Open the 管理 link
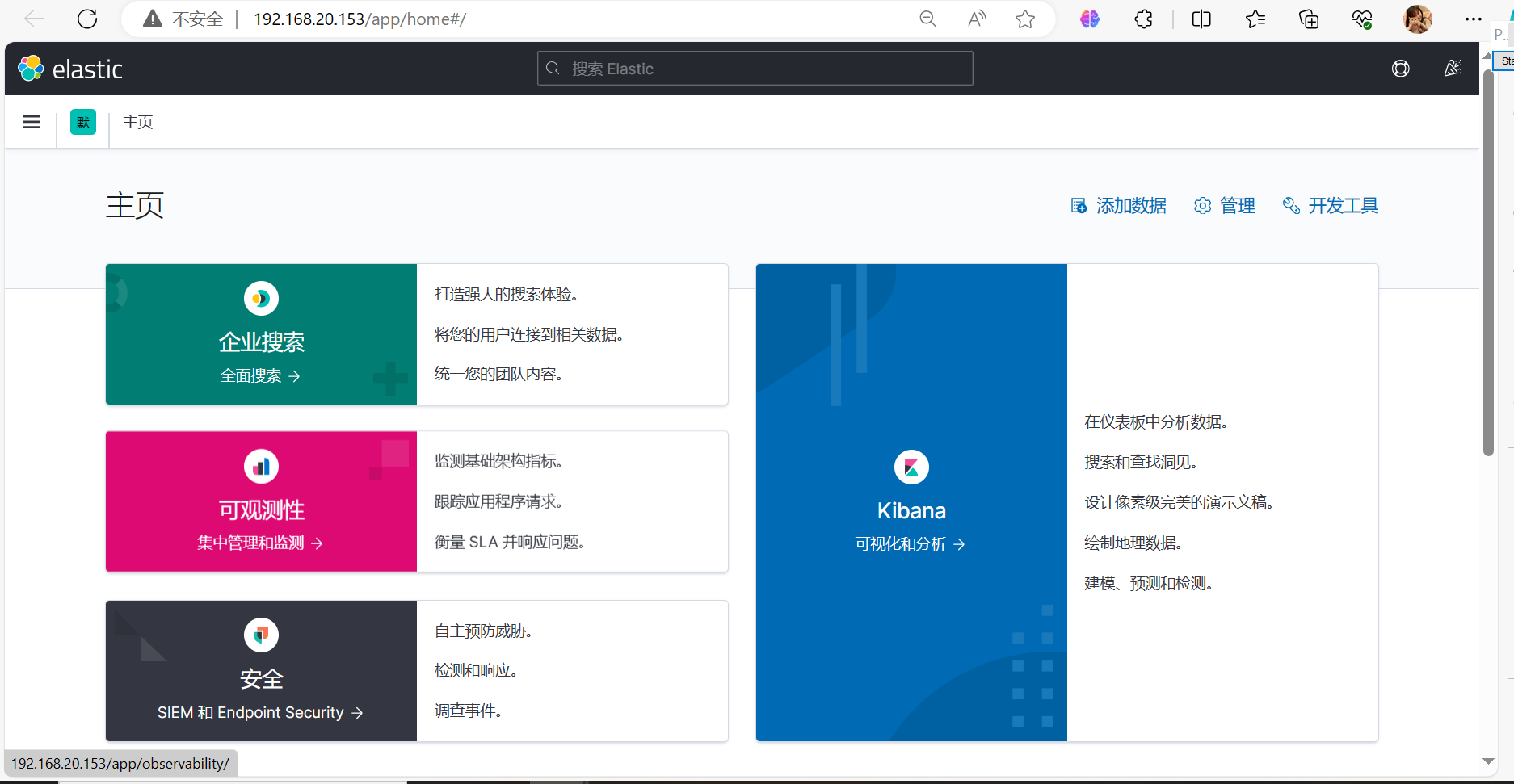 point(1225,206)
